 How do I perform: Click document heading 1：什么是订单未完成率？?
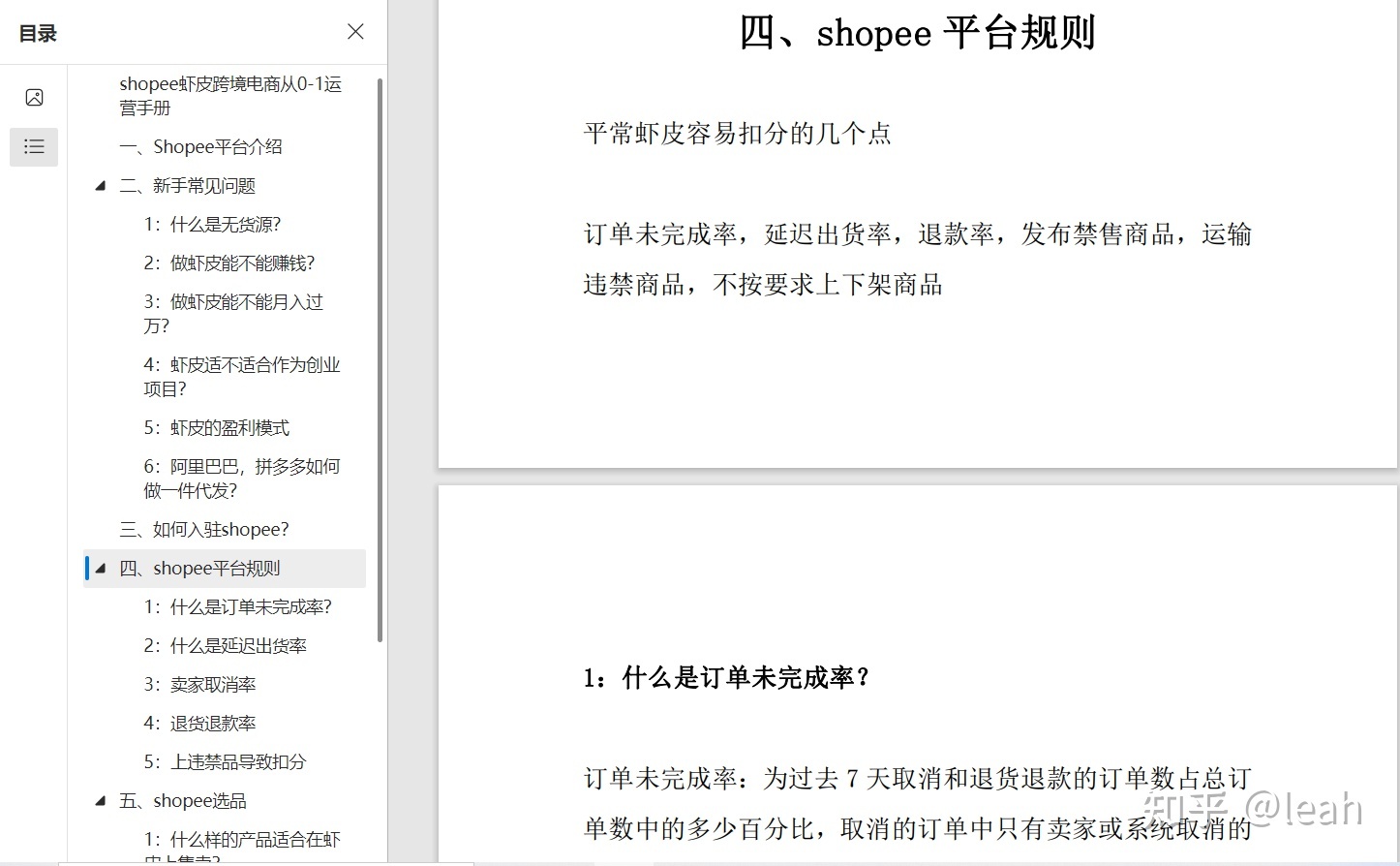coord(725,678)
